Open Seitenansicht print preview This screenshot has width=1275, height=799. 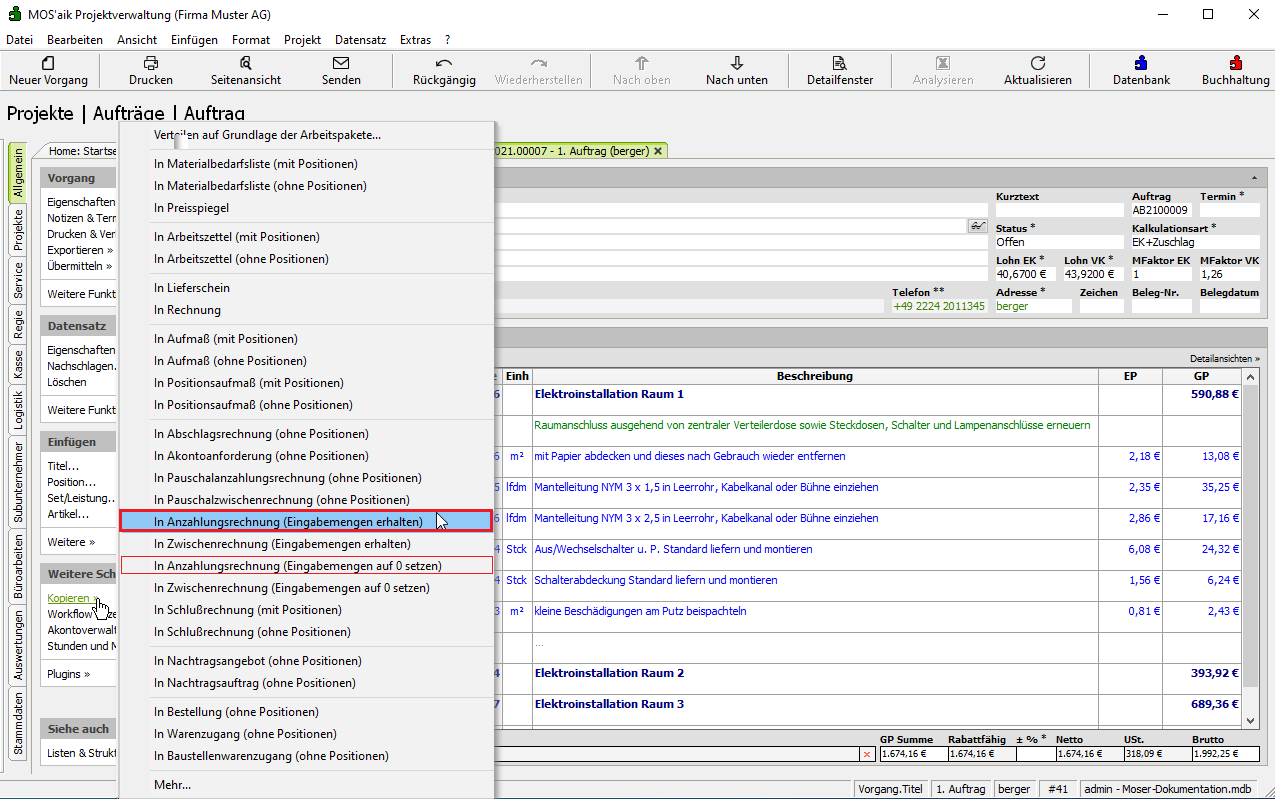coord(246,63)
